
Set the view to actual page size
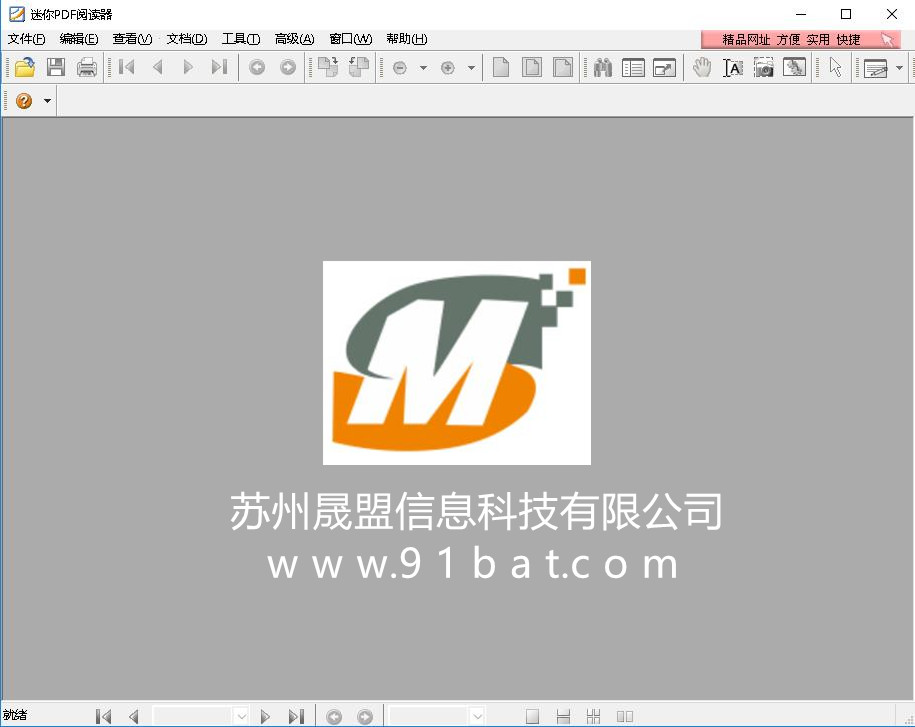click(x=501, y=67)
